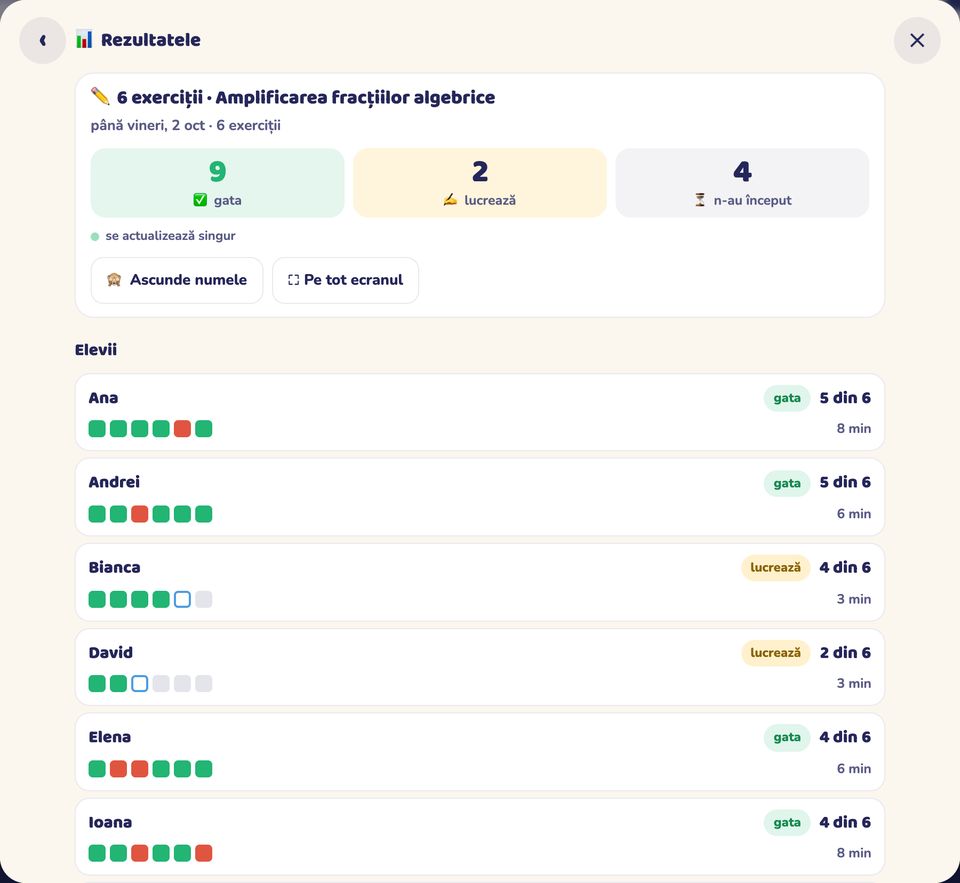Click the bar chart icon beside Rezultatele

tap(84, 40)
